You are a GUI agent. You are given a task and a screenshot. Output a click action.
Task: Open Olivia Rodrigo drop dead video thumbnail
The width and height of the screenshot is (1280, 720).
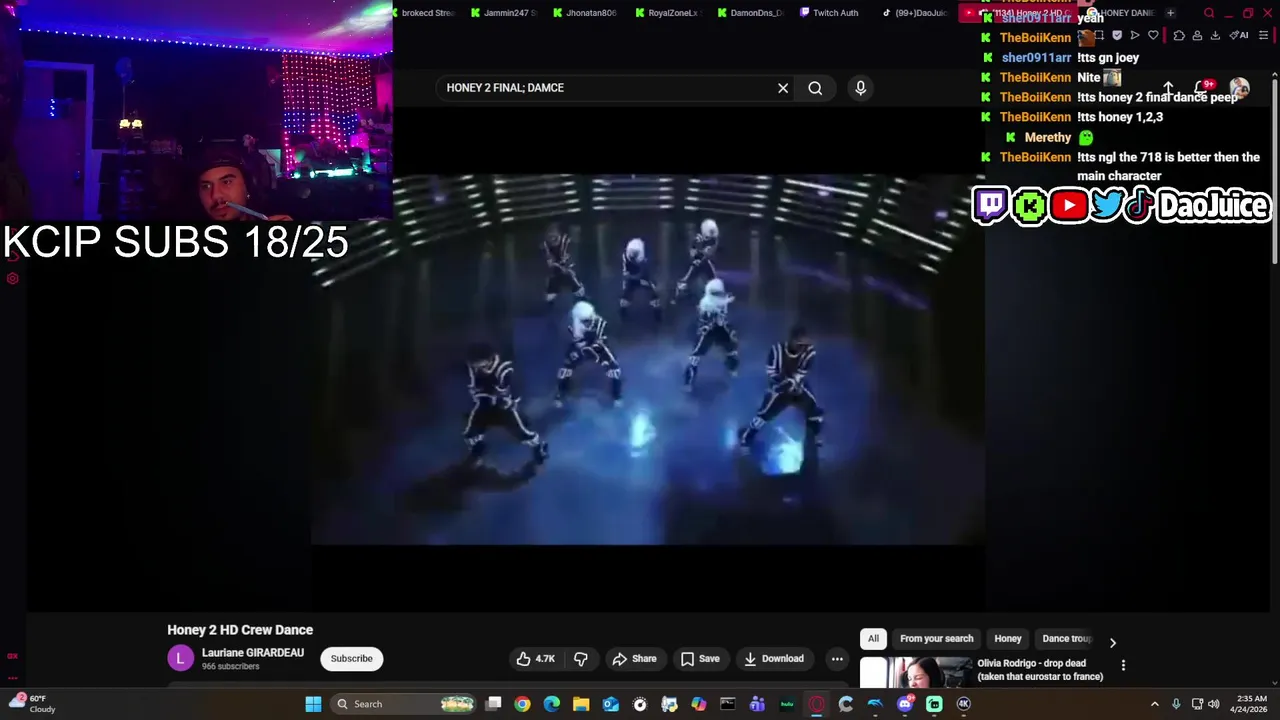(x=915, y=672)
